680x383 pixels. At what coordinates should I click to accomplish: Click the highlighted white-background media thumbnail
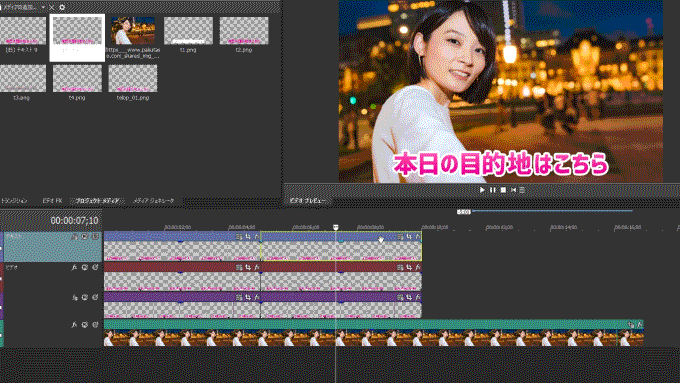77,37
